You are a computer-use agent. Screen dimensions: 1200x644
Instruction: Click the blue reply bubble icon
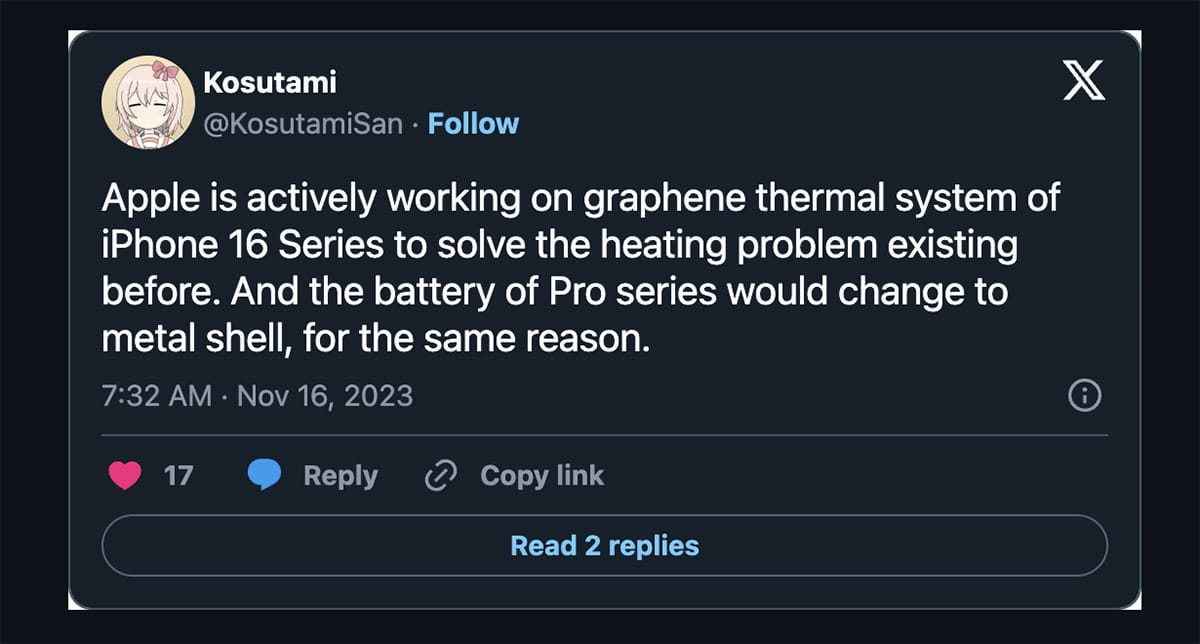[264, 476]
